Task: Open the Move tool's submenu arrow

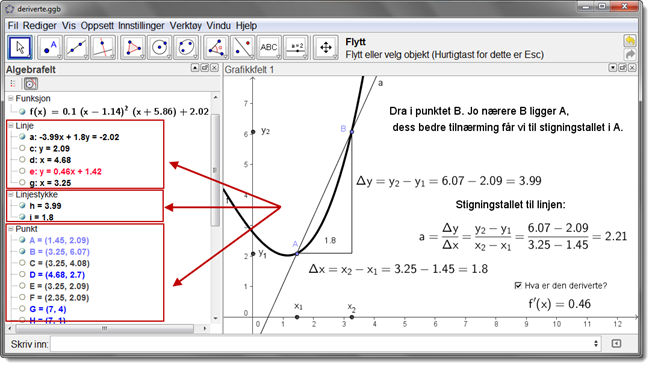Action: tap(29, 57)
